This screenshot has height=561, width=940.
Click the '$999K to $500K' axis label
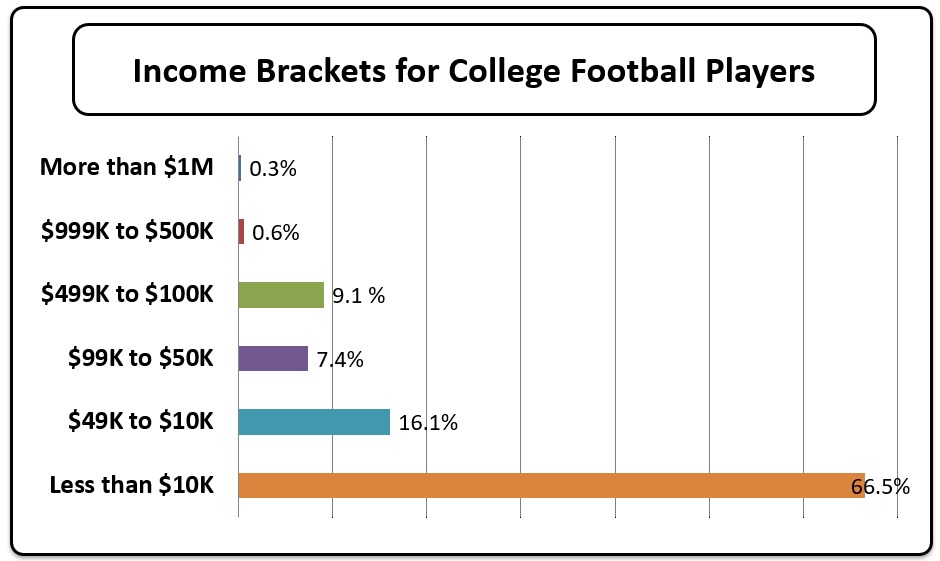pos(127,231)
